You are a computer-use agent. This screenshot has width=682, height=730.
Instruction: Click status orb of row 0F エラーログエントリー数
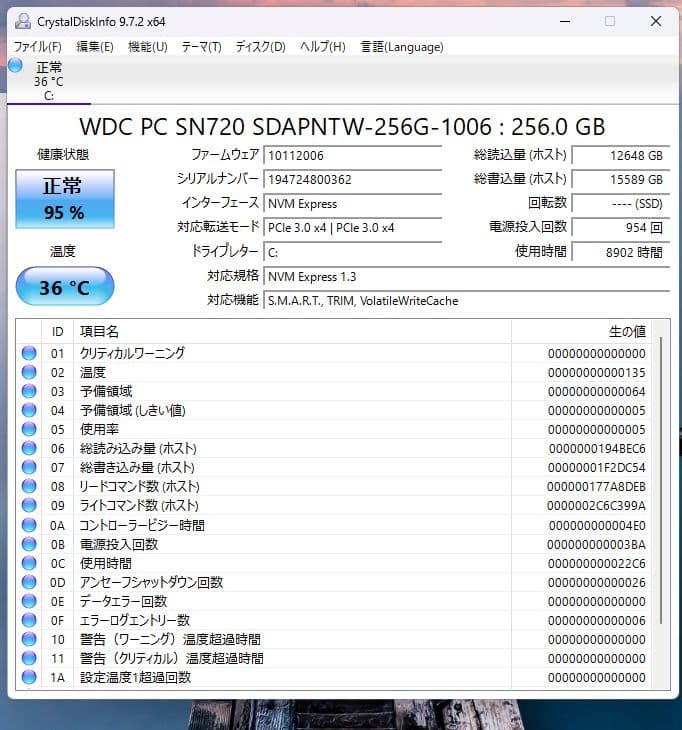[29, 621]
